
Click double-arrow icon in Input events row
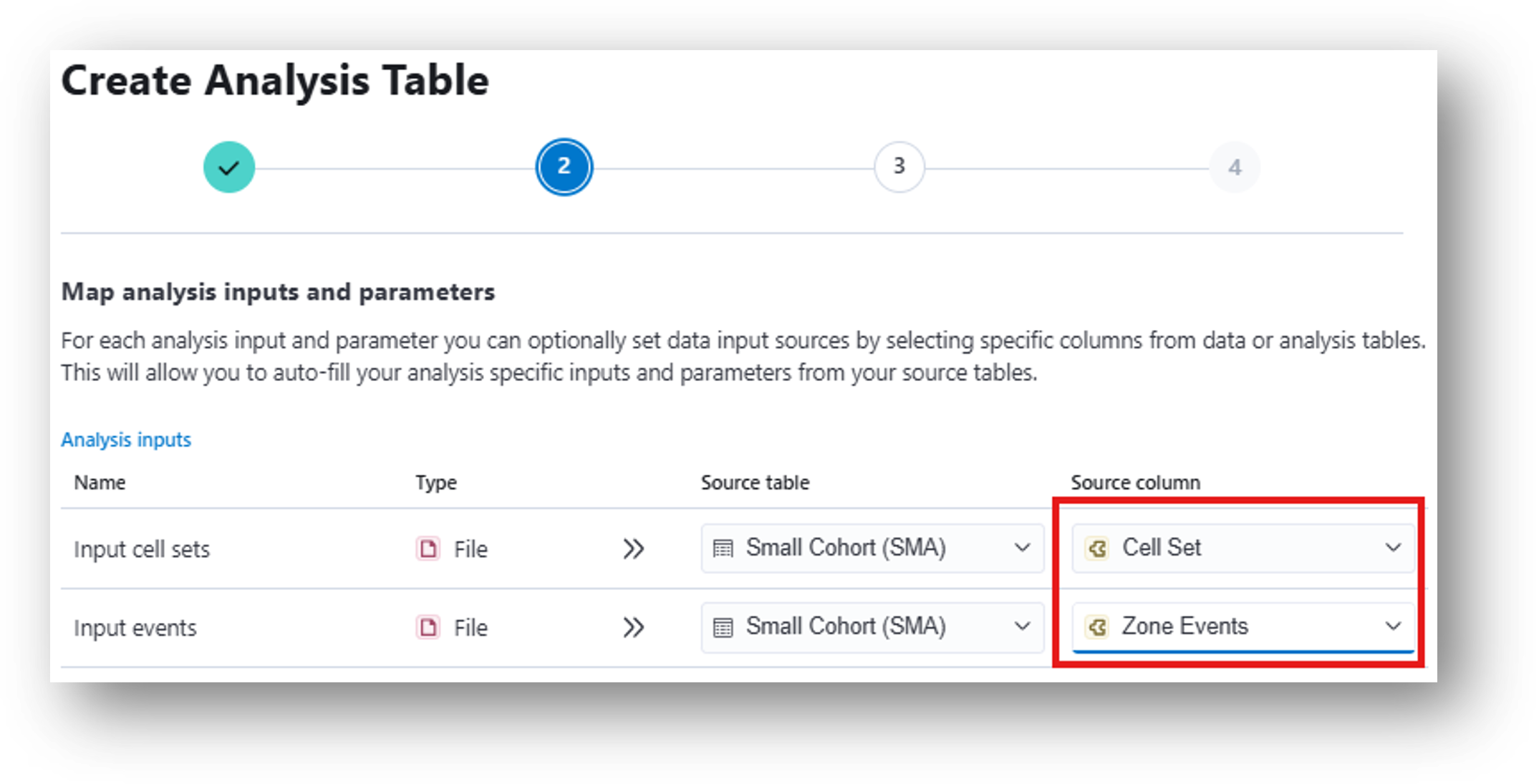coord(633,628)
